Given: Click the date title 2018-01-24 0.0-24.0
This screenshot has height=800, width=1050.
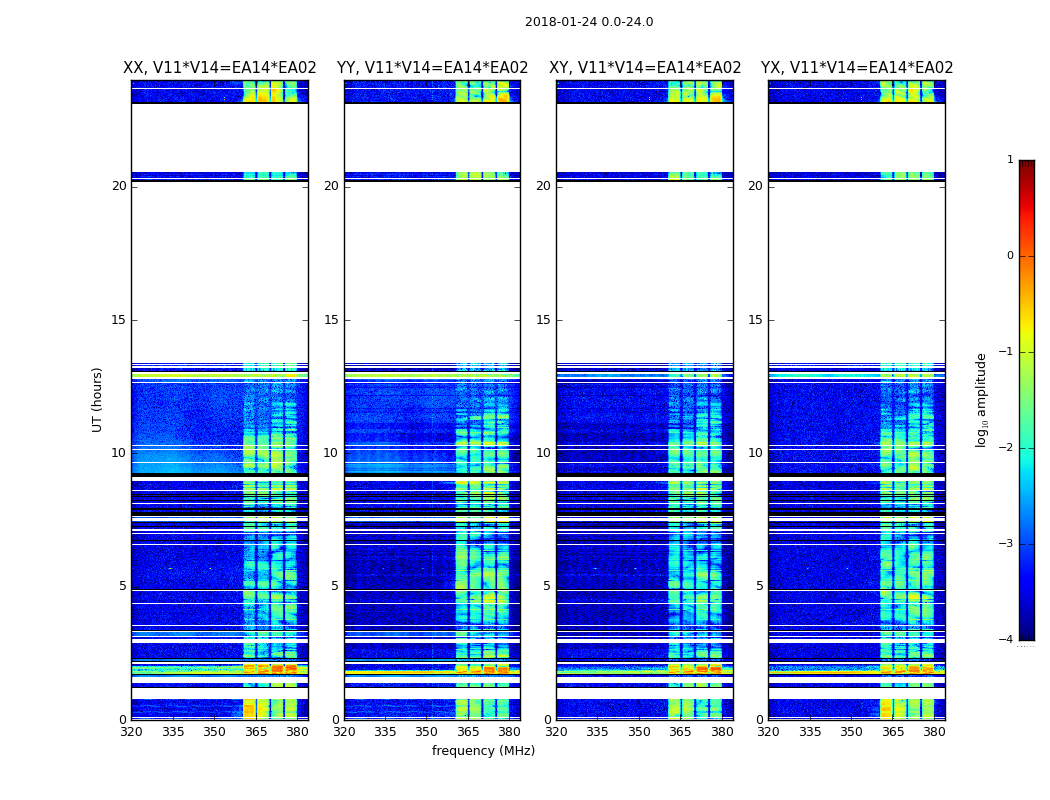Looking at the screenshot, I should click(588, 22).
